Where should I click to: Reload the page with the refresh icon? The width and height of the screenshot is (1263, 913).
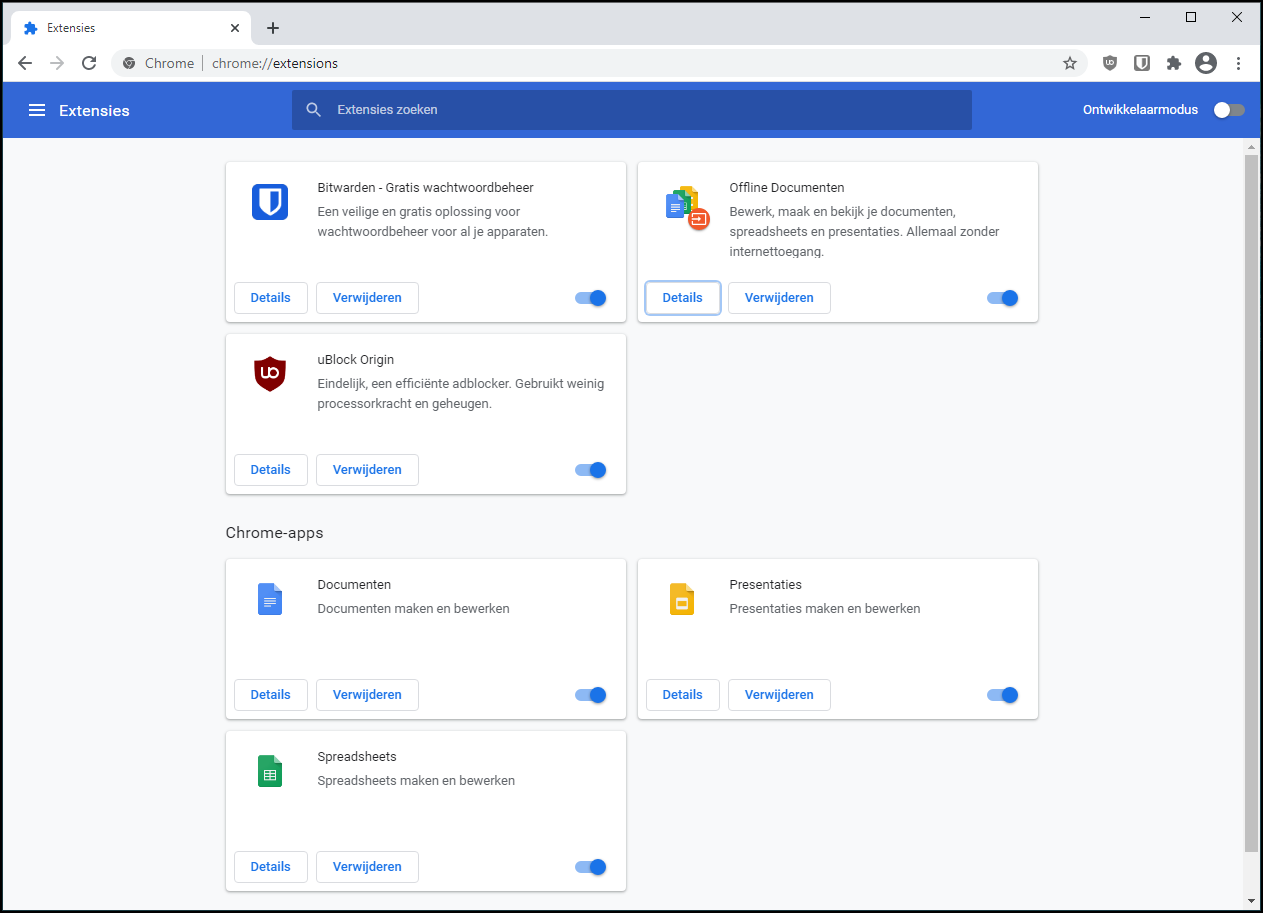[89, 63]
